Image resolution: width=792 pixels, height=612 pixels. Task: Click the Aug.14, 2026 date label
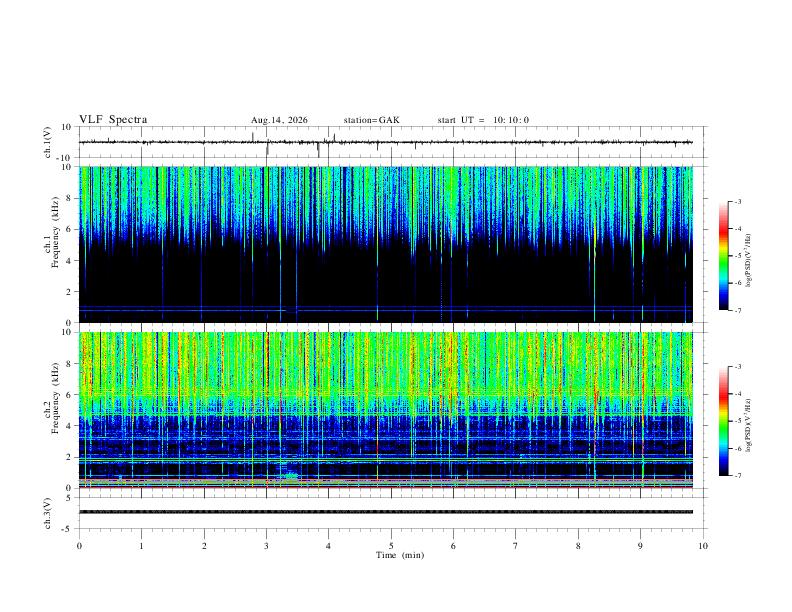click(279, 120)
